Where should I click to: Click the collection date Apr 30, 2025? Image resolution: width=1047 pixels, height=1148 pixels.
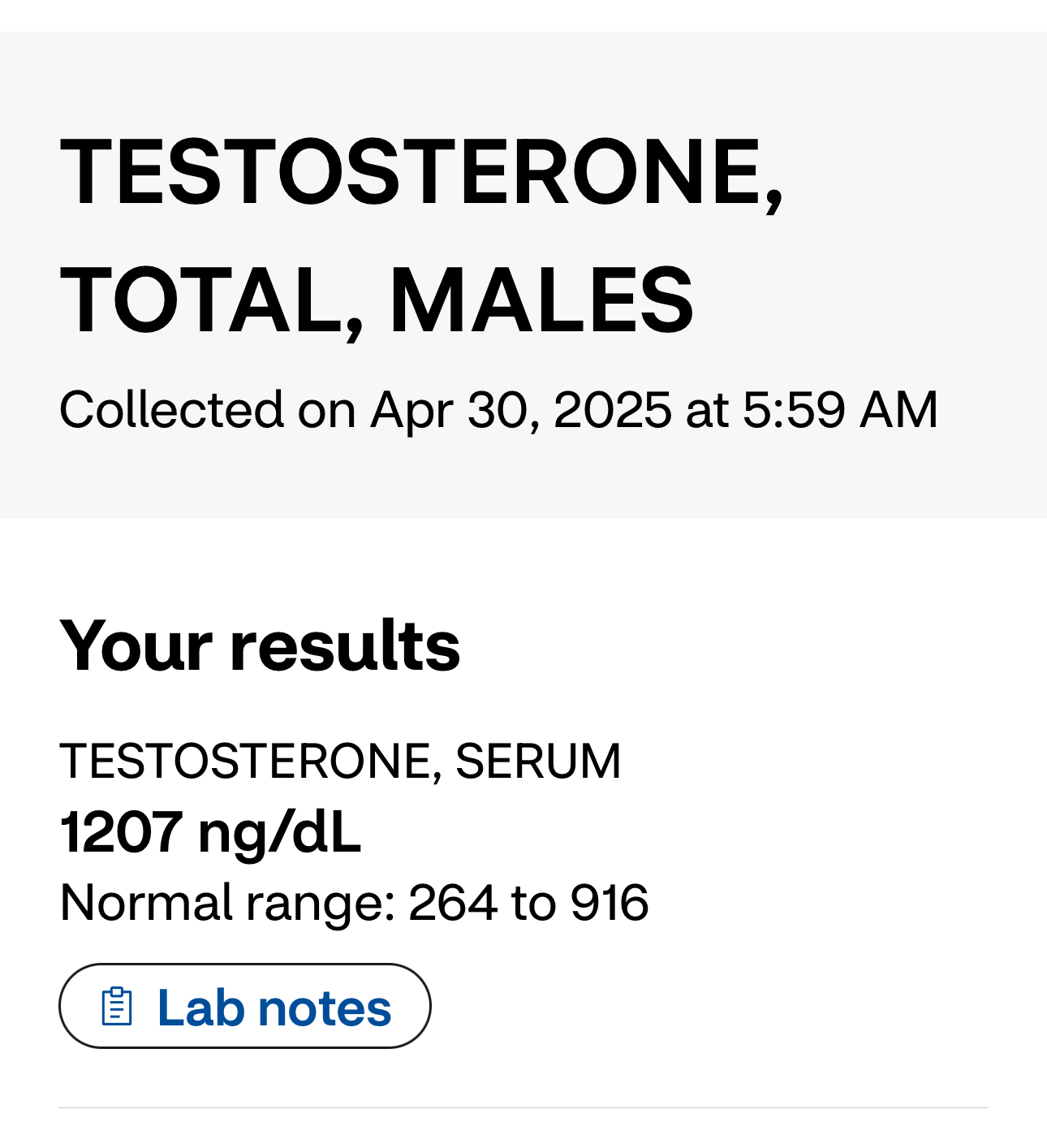pyautogui.click(x=521, y=409)
